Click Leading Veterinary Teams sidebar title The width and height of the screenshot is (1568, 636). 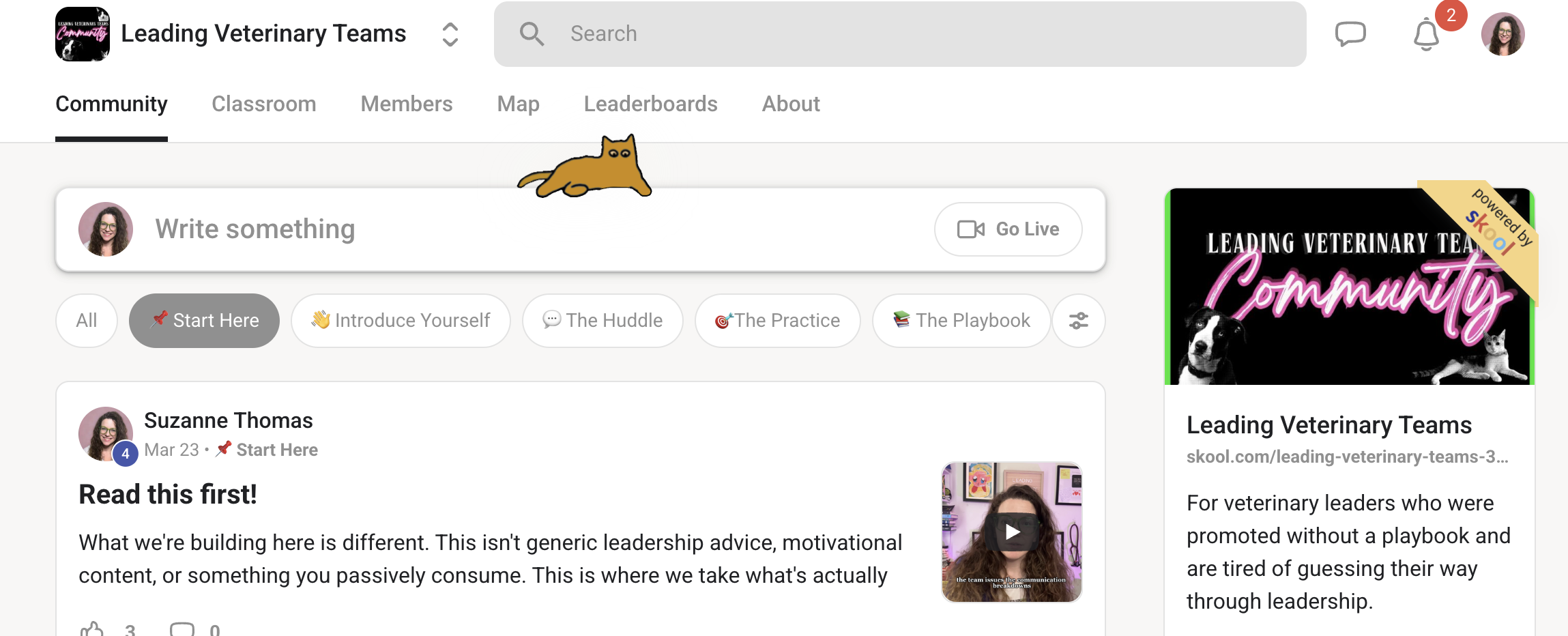coord(1329,424)
